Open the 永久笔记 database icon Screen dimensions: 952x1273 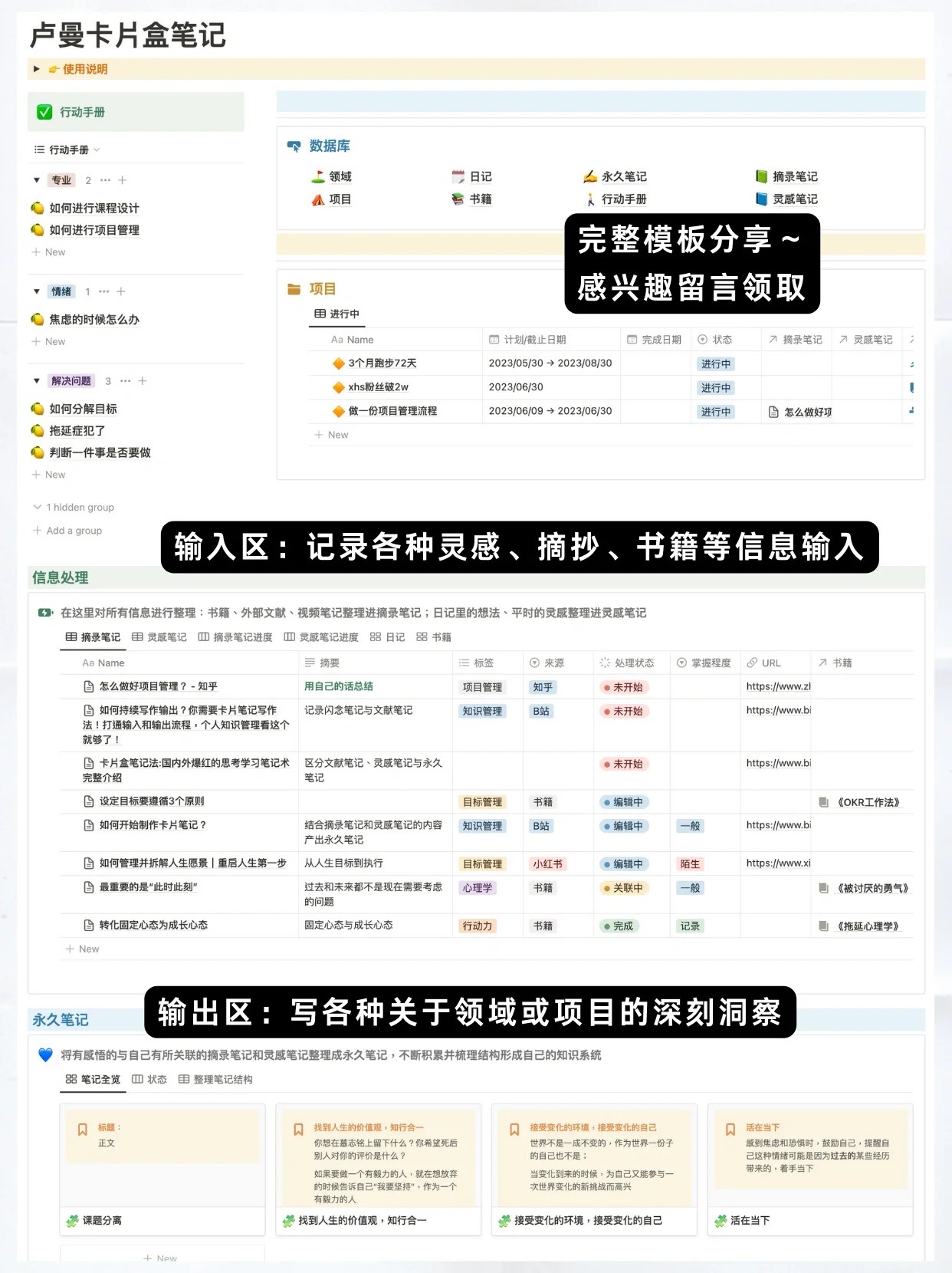tap(589, 177)
